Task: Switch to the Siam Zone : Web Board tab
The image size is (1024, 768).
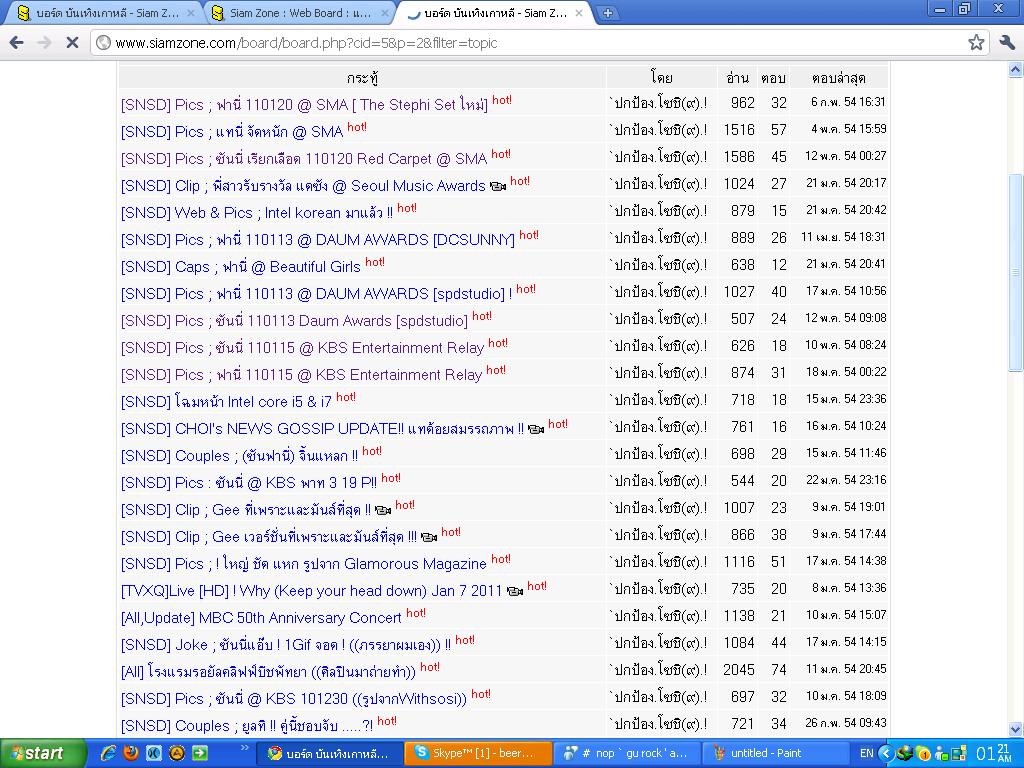Action: [x=298, y=13]
